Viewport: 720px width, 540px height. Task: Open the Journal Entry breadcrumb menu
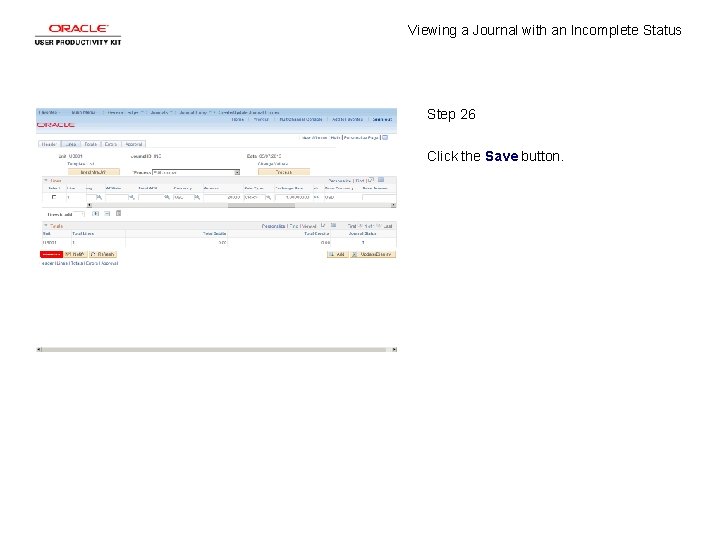[x=195, y=112]
